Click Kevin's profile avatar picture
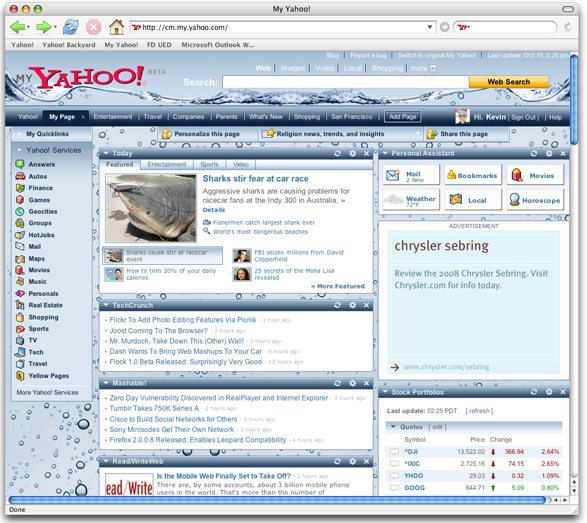587x523 pixels. click(462, 117)
